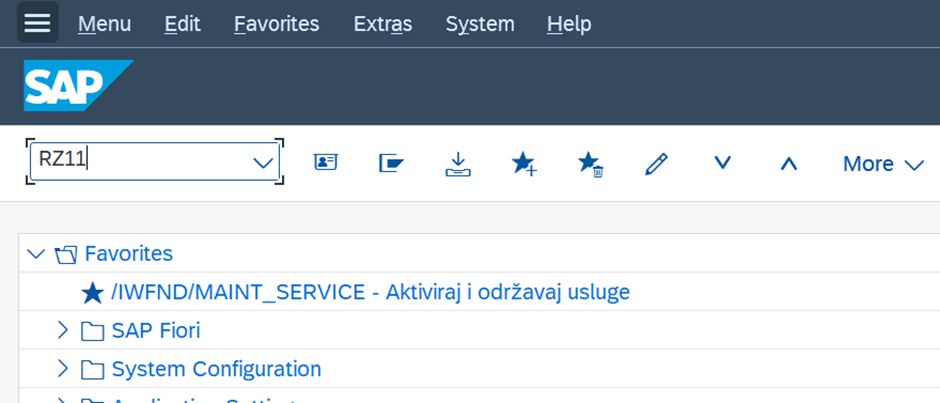Open the Help menu
The image size is (940, 403).
click(x=569, y=23)
